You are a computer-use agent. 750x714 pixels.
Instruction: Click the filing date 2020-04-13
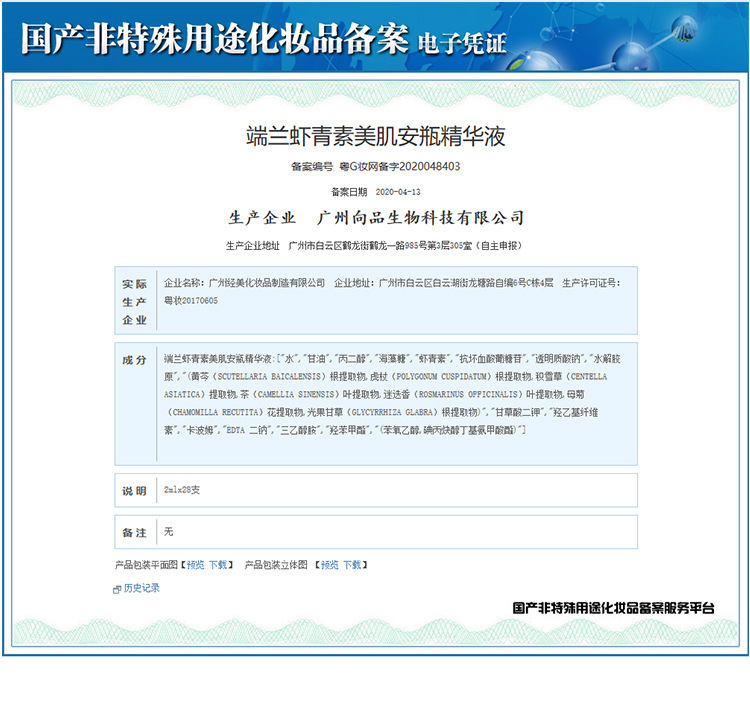[398, 192]
